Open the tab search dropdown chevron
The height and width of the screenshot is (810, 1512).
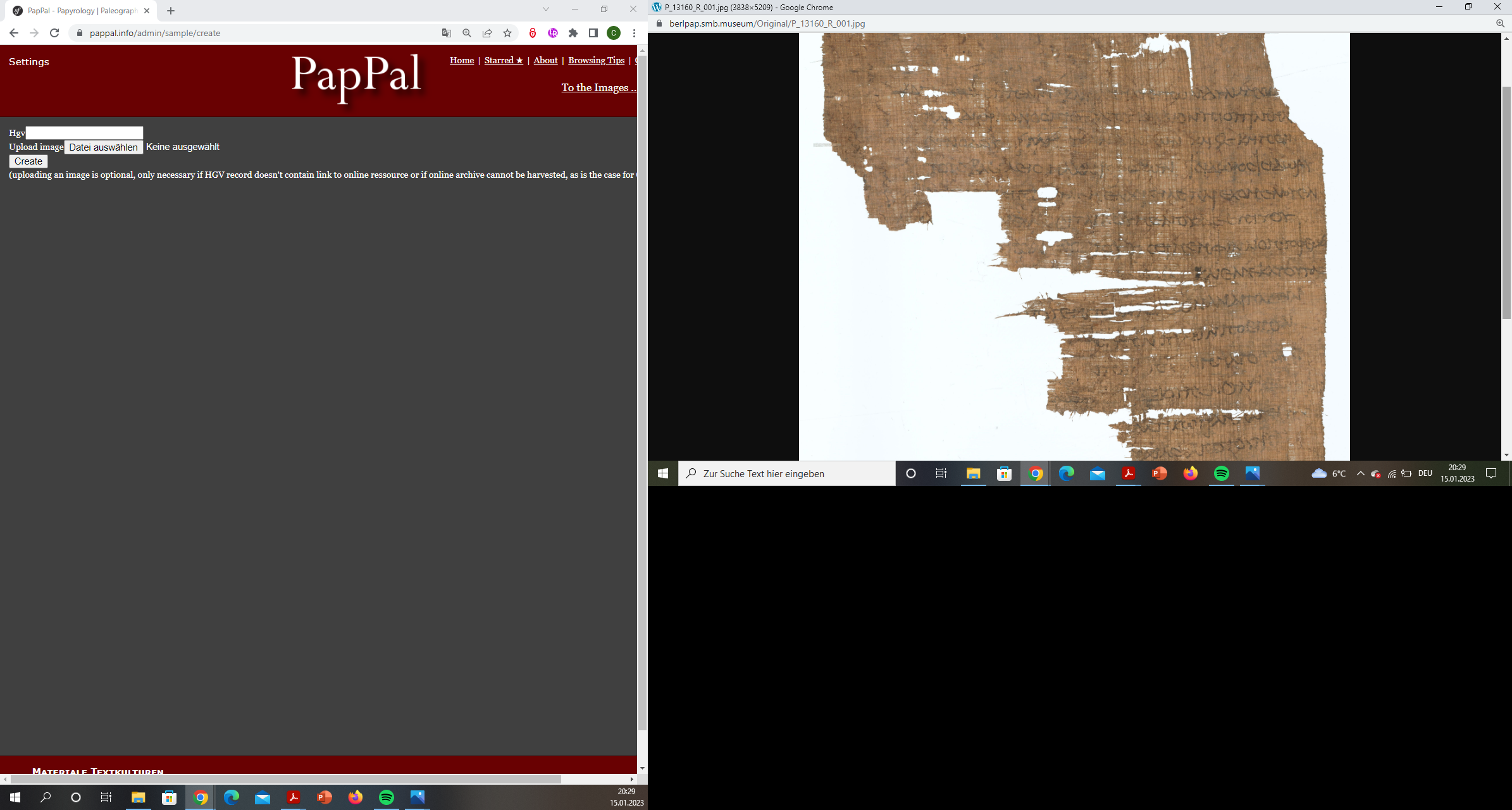pos(546,9)
